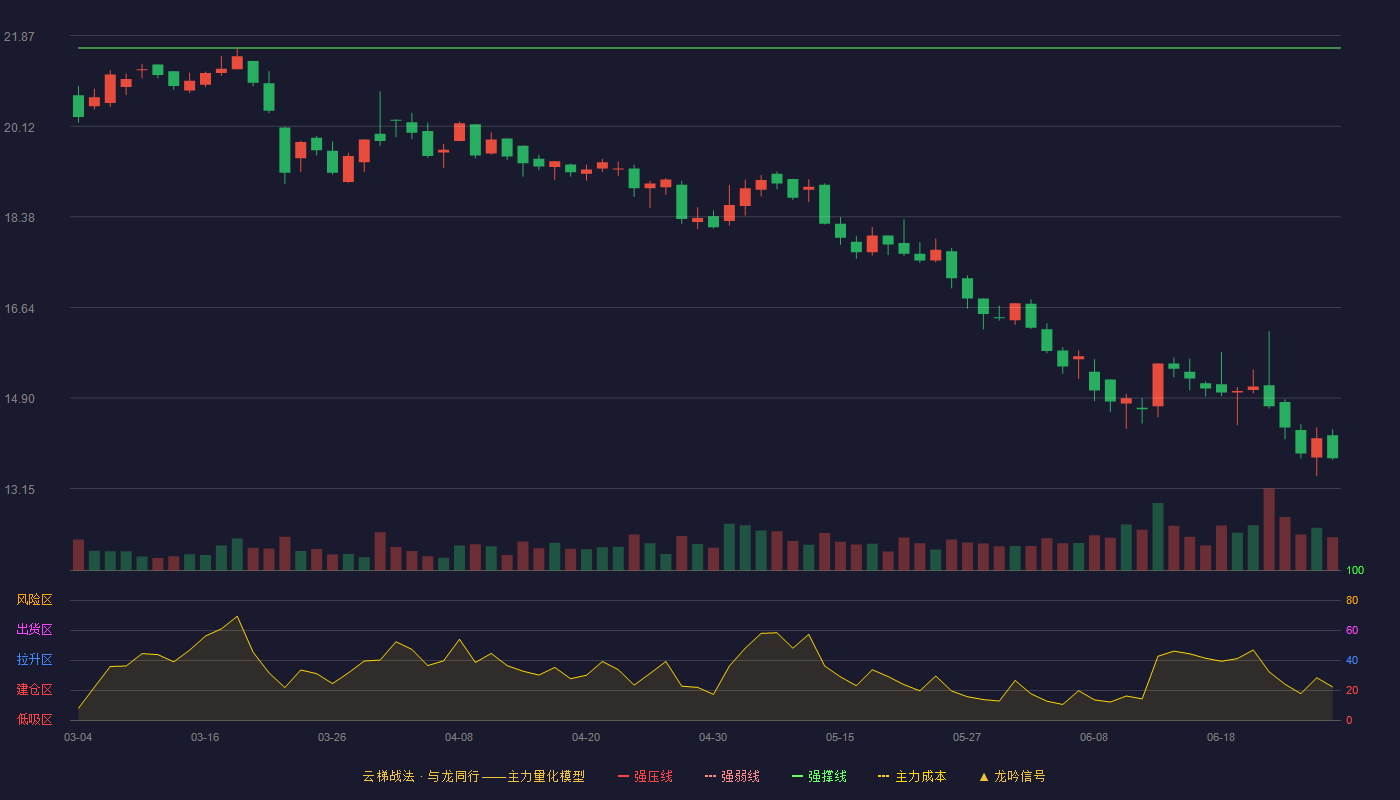Click the 05-27 date label
Viewport: 1400px width, 800px height.
(967, 737)
